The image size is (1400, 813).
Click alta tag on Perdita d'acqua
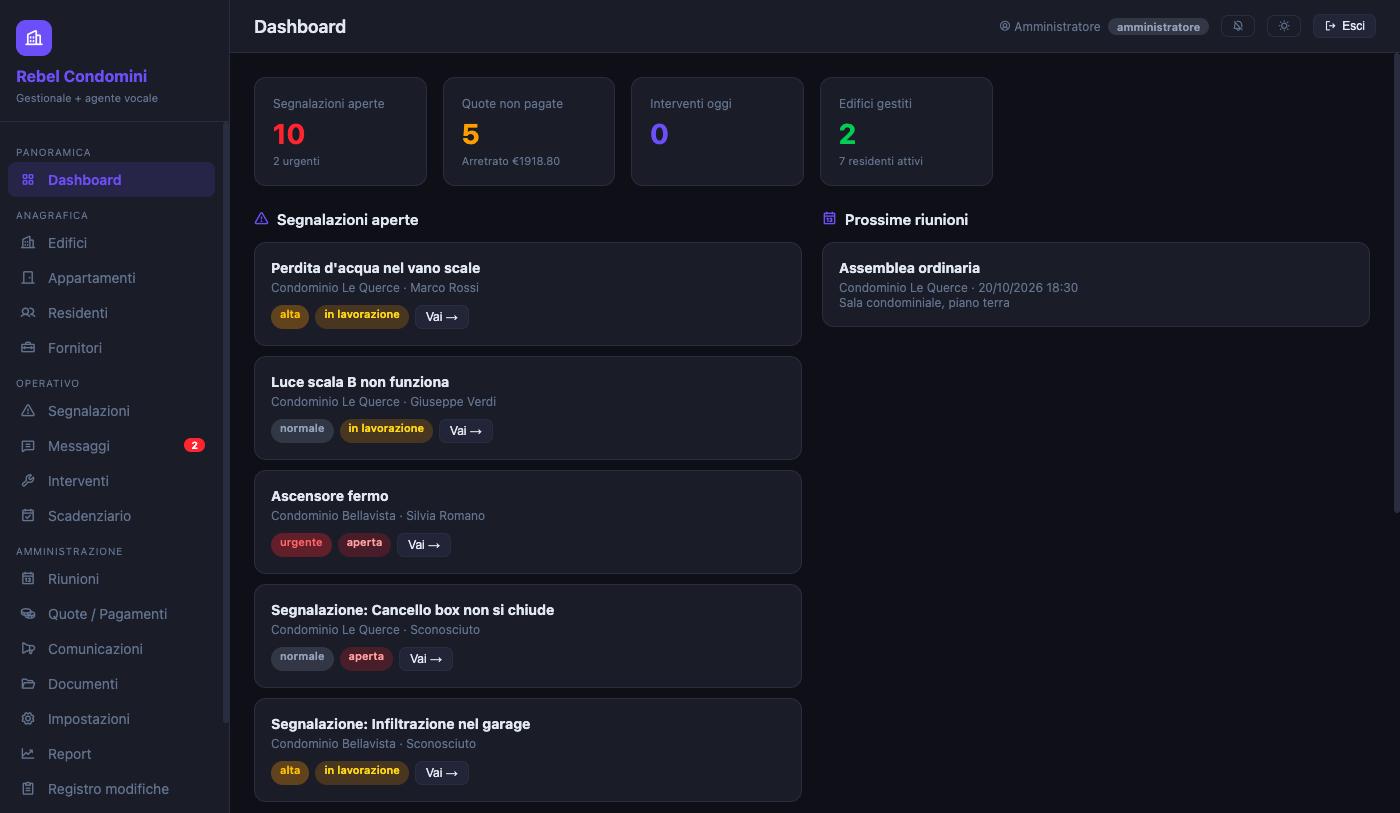pos(290,316)
